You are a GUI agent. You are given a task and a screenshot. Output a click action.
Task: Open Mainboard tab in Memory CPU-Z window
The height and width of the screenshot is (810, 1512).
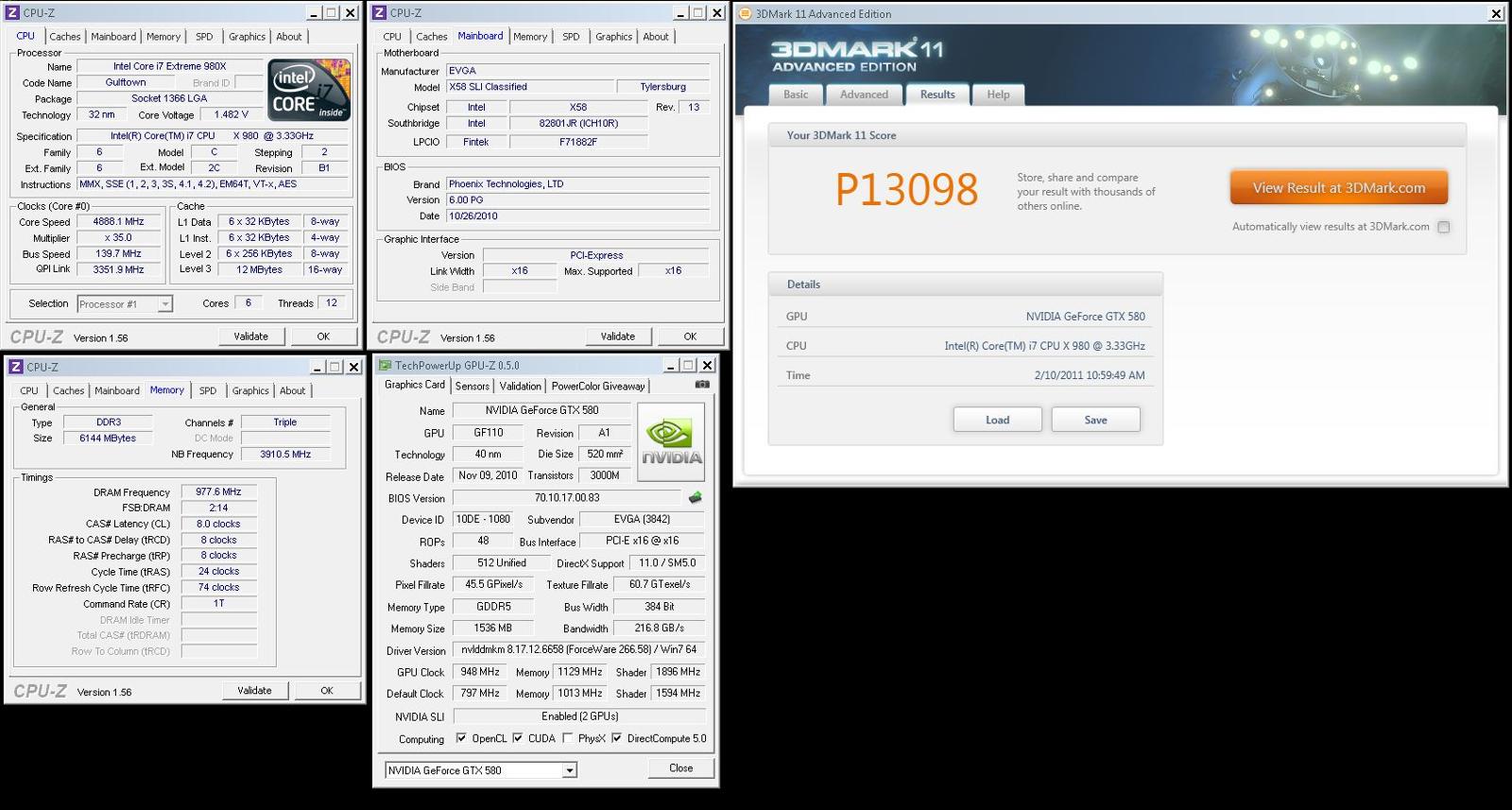117,390
